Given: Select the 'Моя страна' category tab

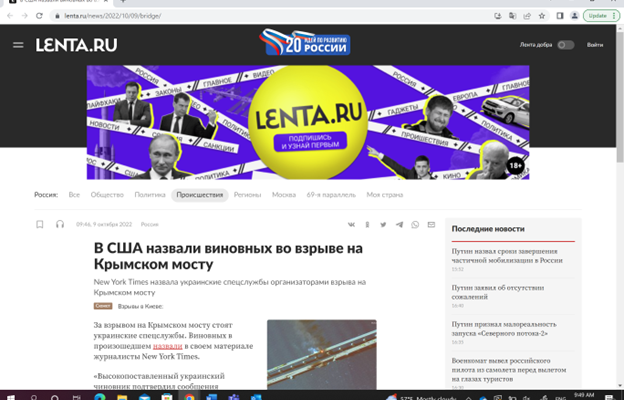Looking at the screenshot, I should click(x=384, y=195).
